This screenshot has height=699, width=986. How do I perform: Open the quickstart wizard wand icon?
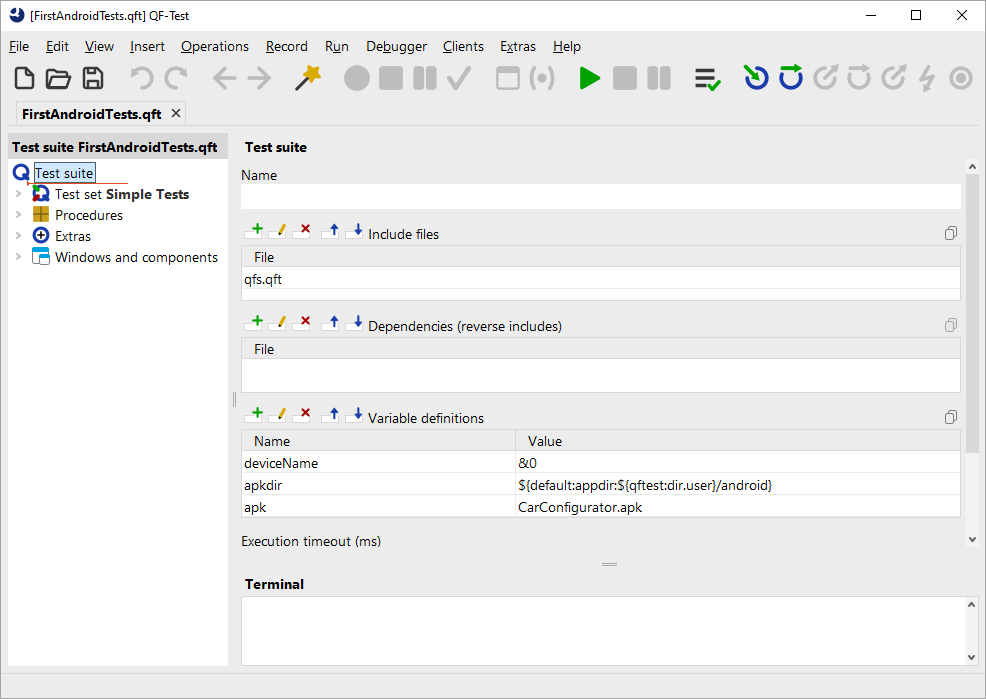click(x=308, y=79)
